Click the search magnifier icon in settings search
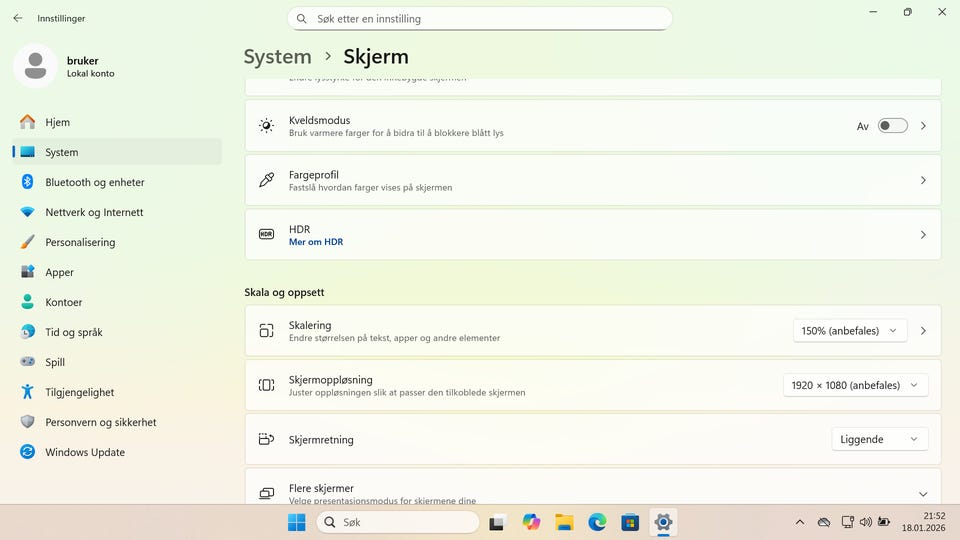The width and height of the screenshot is (960, 540). [x=302, y=19]
